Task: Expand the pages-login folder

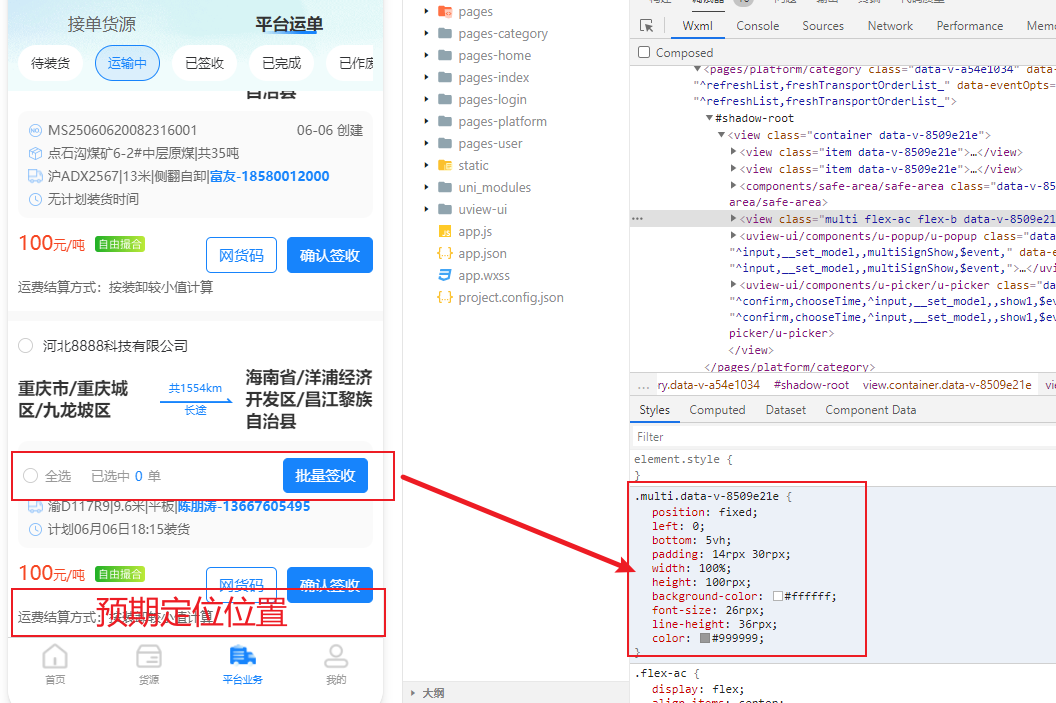Action: 426,100
